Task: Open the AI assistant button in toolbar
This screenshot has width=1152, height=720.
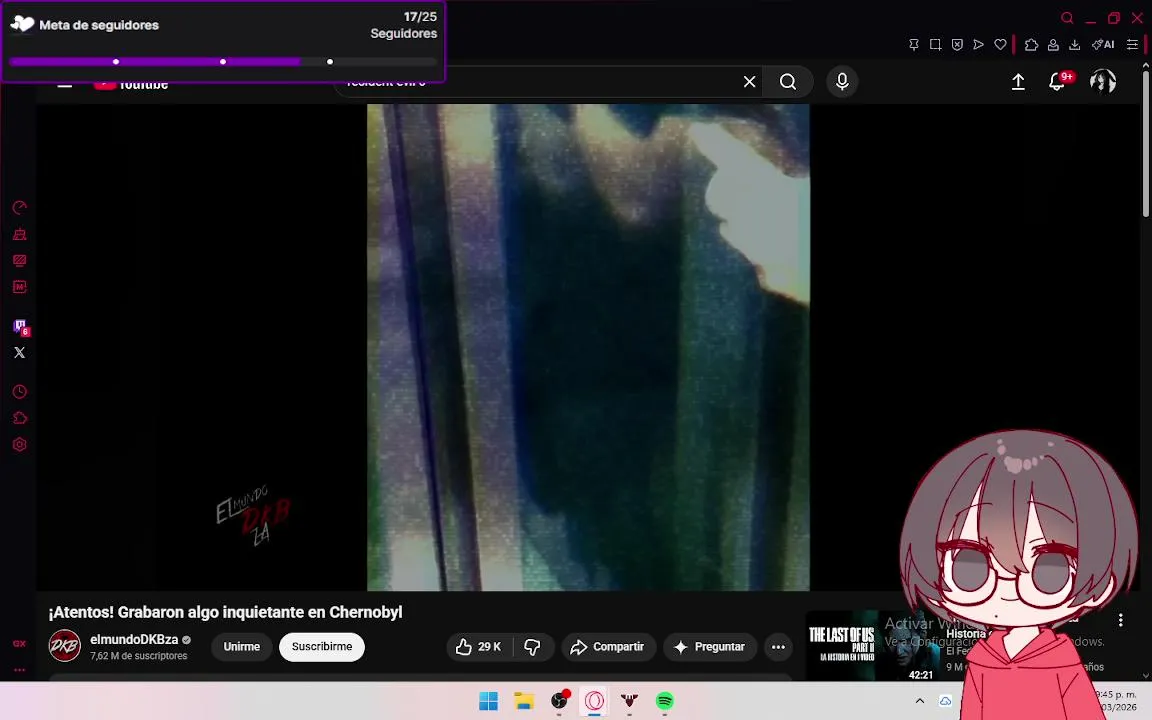Action: coord(1103,45)
